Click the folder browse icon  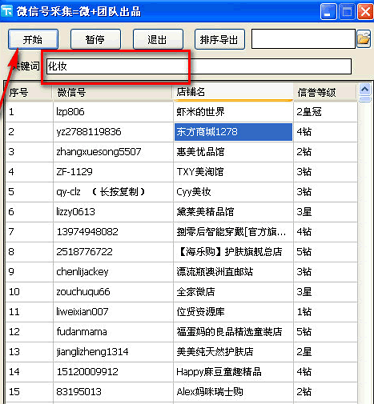pos(364,39)
